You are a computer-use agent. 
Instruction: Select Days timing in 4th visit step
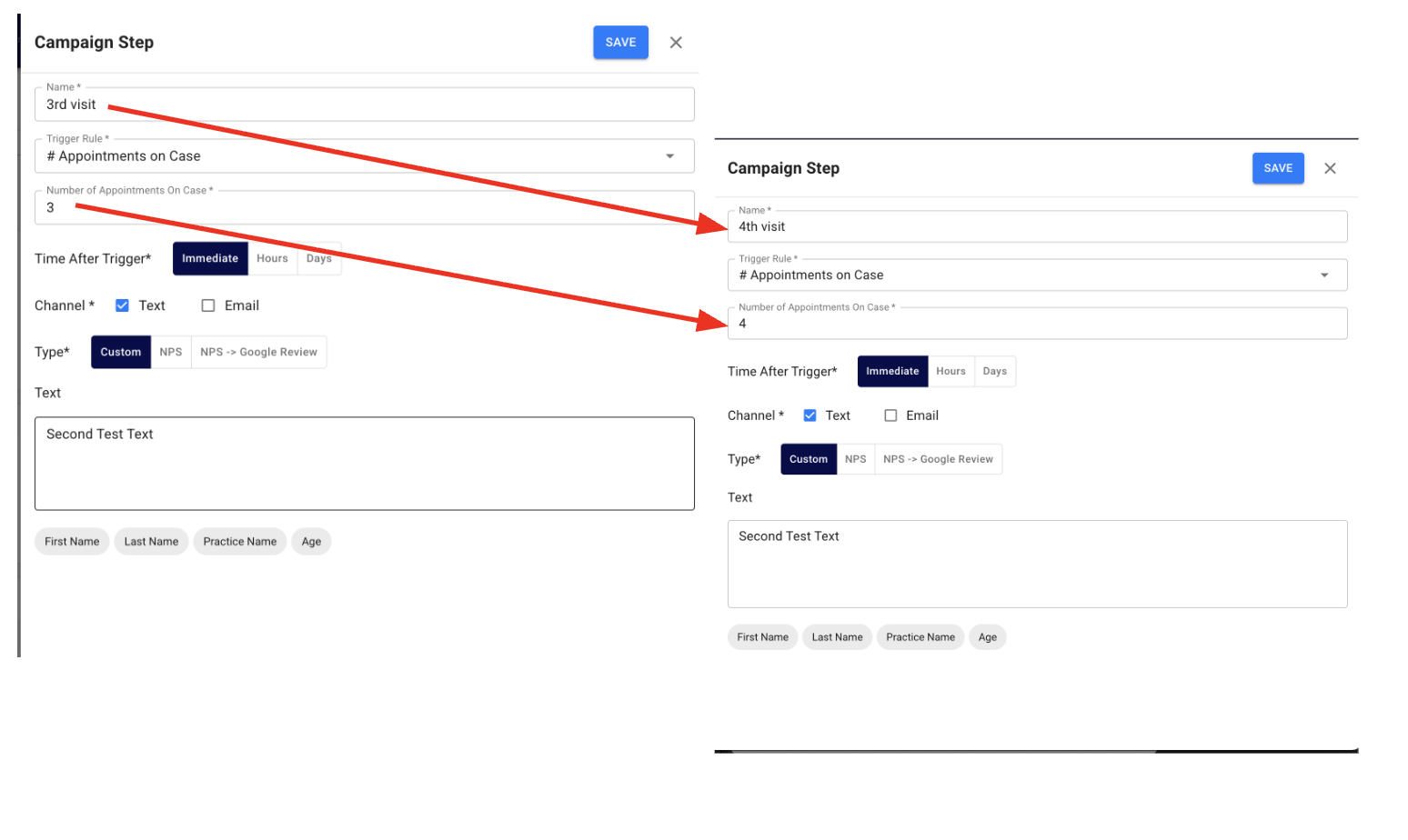pos(994,372)
